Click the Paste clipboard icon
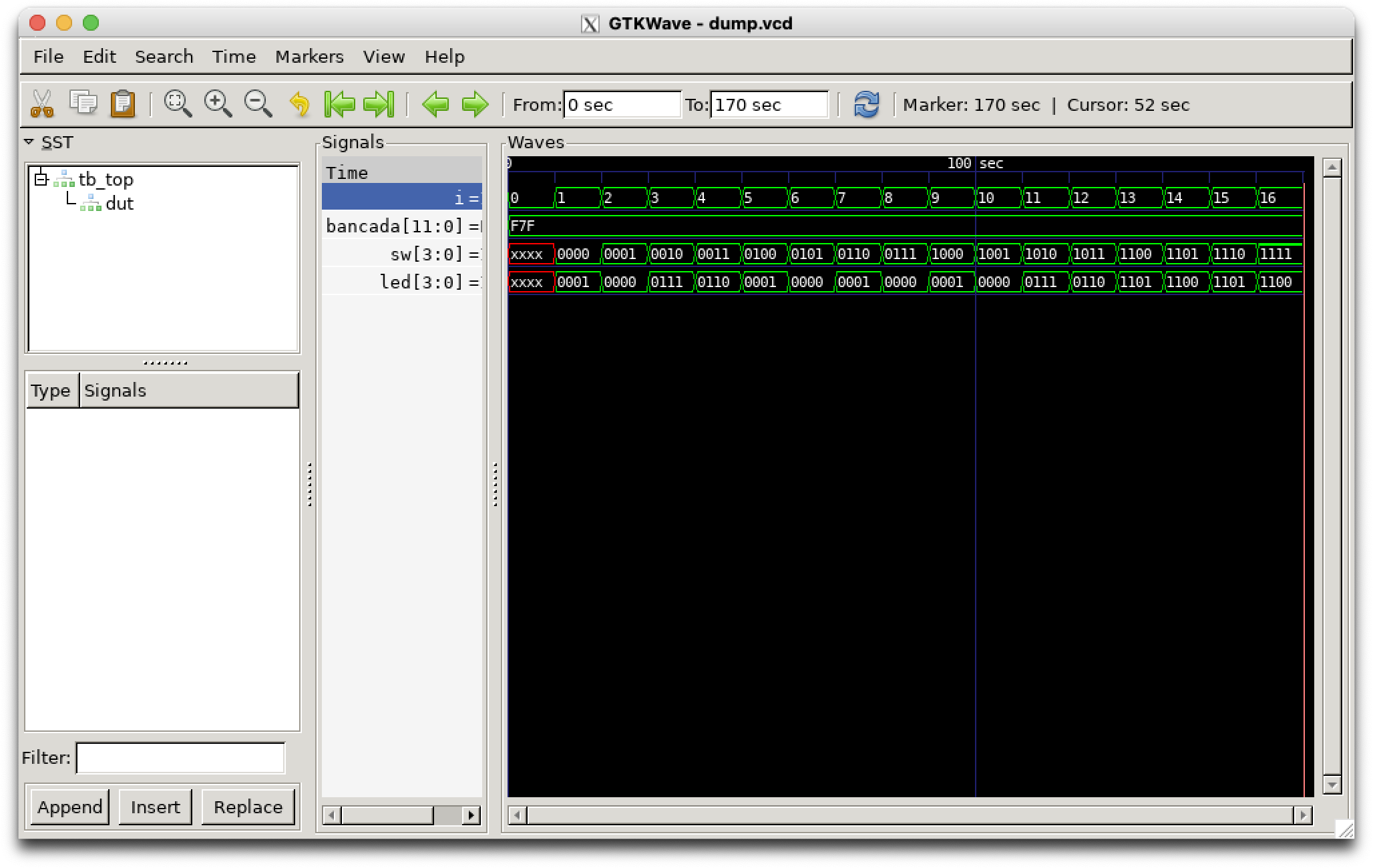Image resolution: width=1373 pixels, height=868 pixels. pos(123,104)
